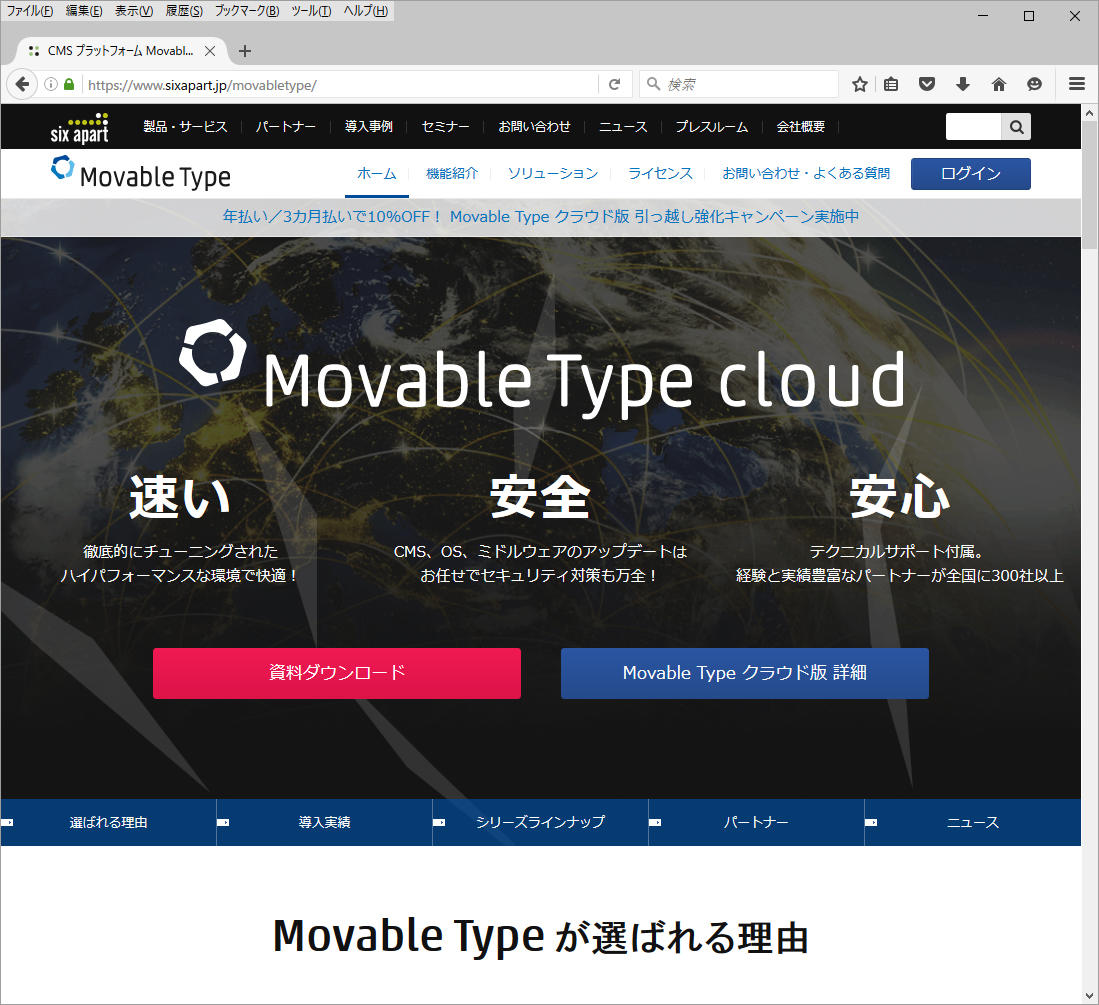1099x1005 pixels.
Task: Click the 安心 heading
Action: click(x=900, y=498)
